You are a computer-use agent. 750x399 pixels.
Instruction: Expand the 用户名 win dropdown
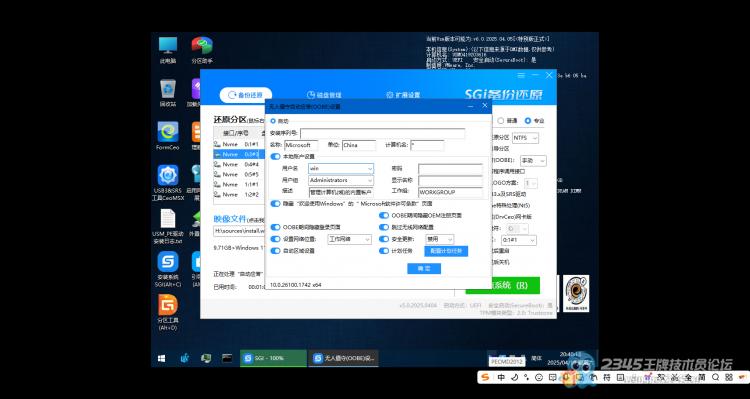341,168
